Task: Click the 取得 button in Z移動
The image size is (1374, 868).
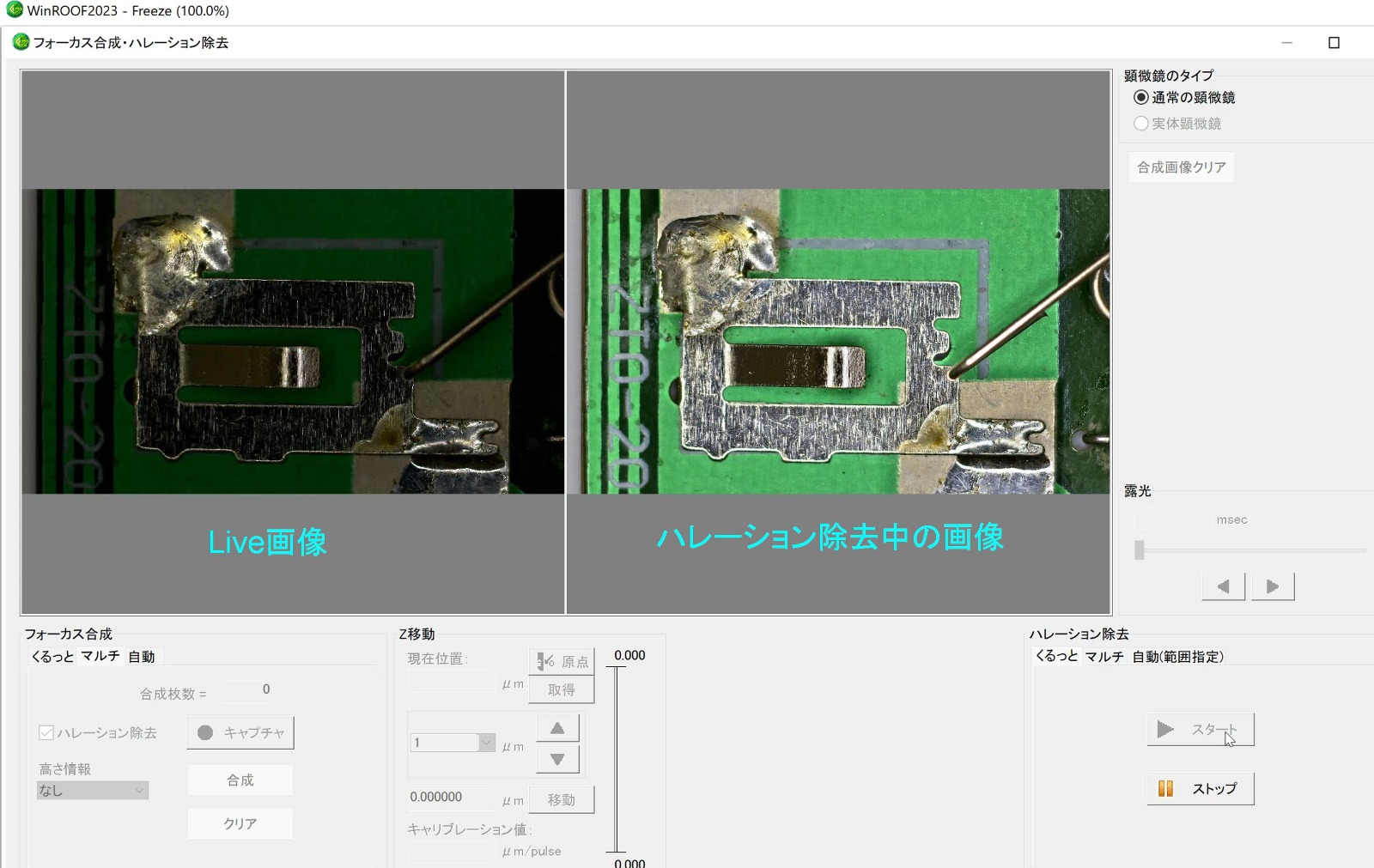Action: (562, 689)
